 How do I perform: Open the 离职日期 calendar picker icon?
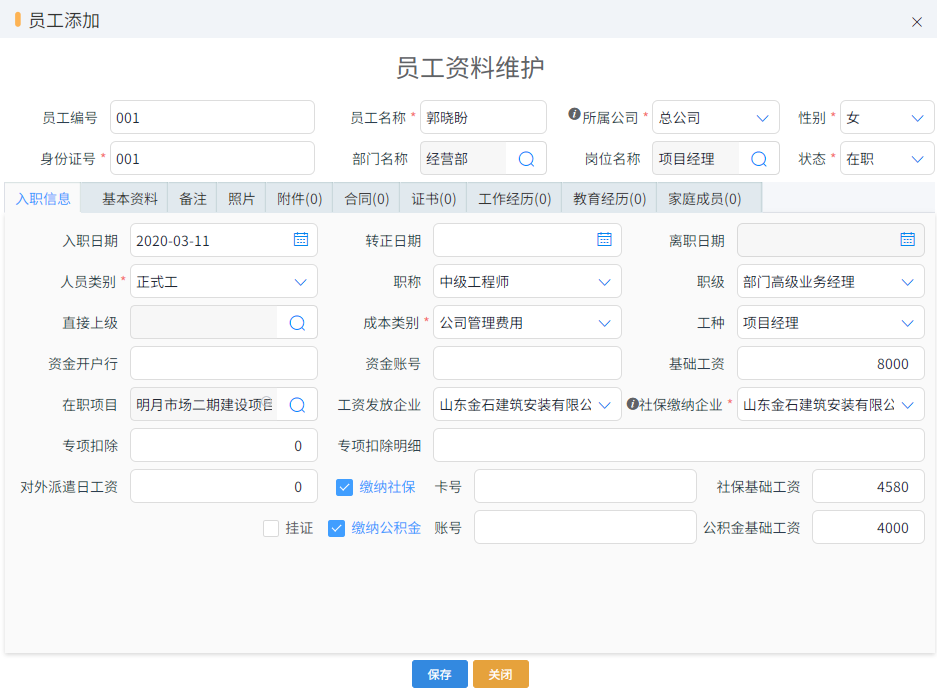(x=907, y=240)
